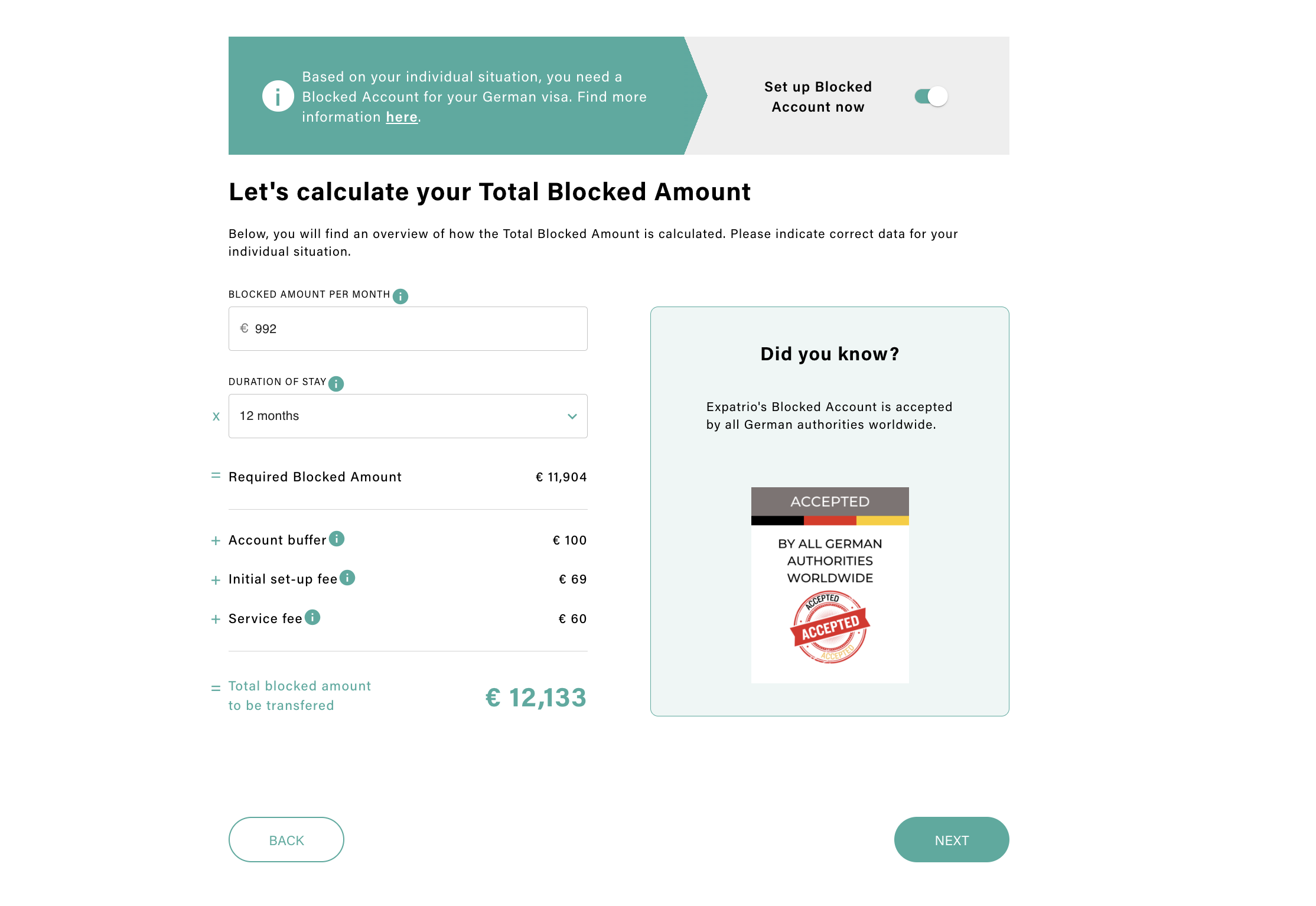The image size is (1316, 906).
Task: Click the Service fee info icon
Action: 312,617
